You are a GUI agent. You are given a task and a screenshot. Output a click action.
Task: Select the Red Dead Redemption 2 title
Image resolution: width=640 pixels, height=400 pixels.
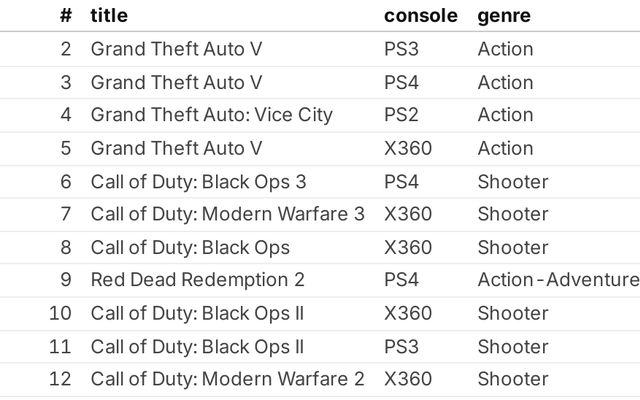(197, 280)
